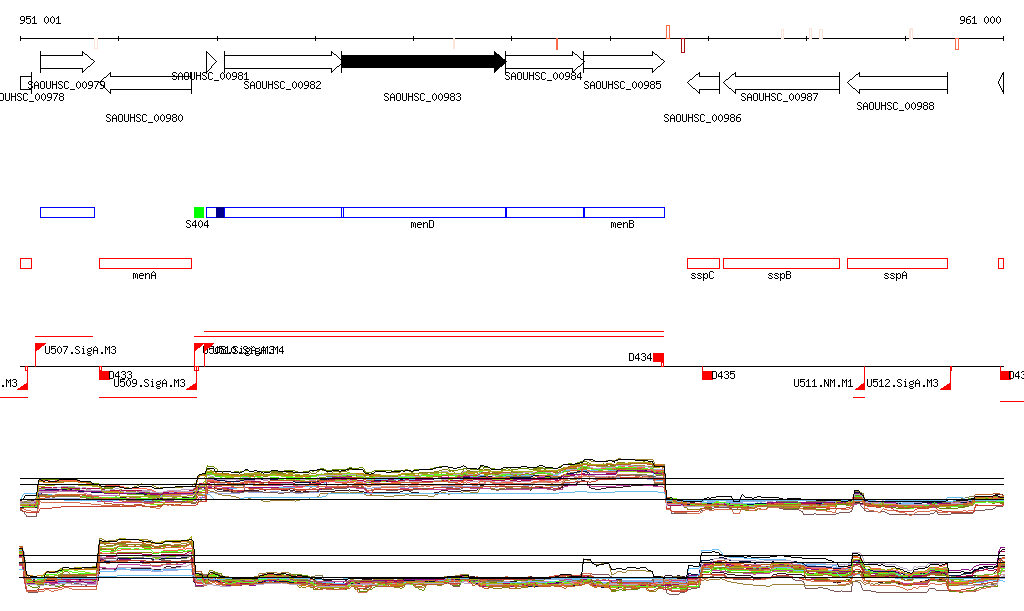
Task: Select the blue menB annotation box
Action: (624, 212)
